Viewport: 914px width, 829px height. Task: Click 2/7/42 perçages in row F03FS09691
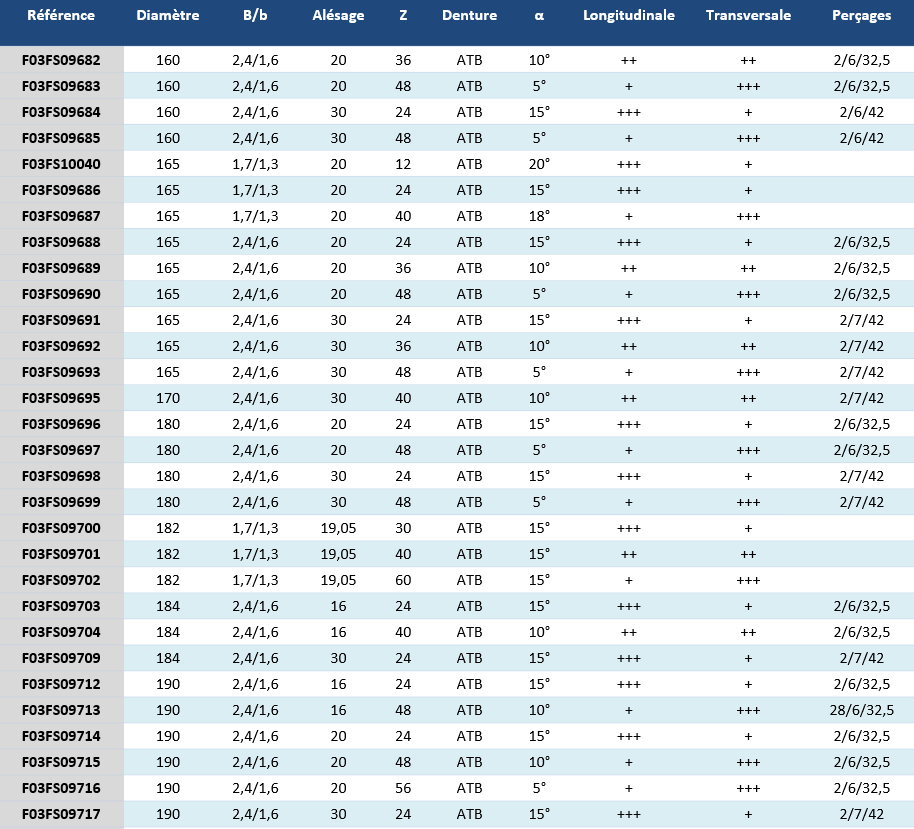pos(862,321)
